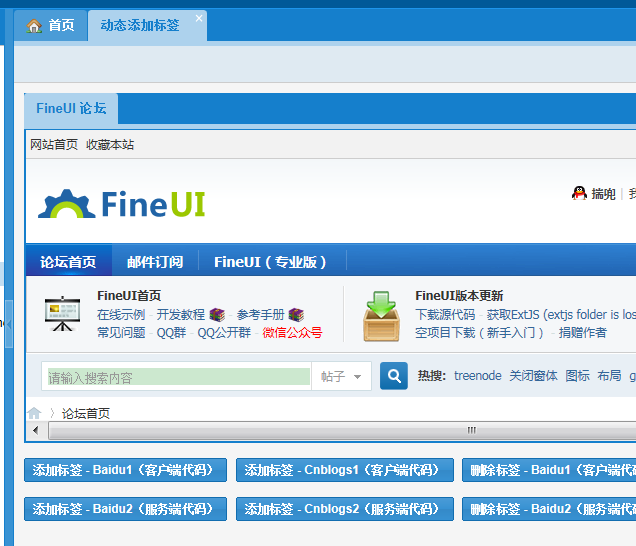The height and width of the screenshot is (546, 636).
Task: Collapse the left side panel splitter
Action: pyautogui.click(x=9, y=324)
